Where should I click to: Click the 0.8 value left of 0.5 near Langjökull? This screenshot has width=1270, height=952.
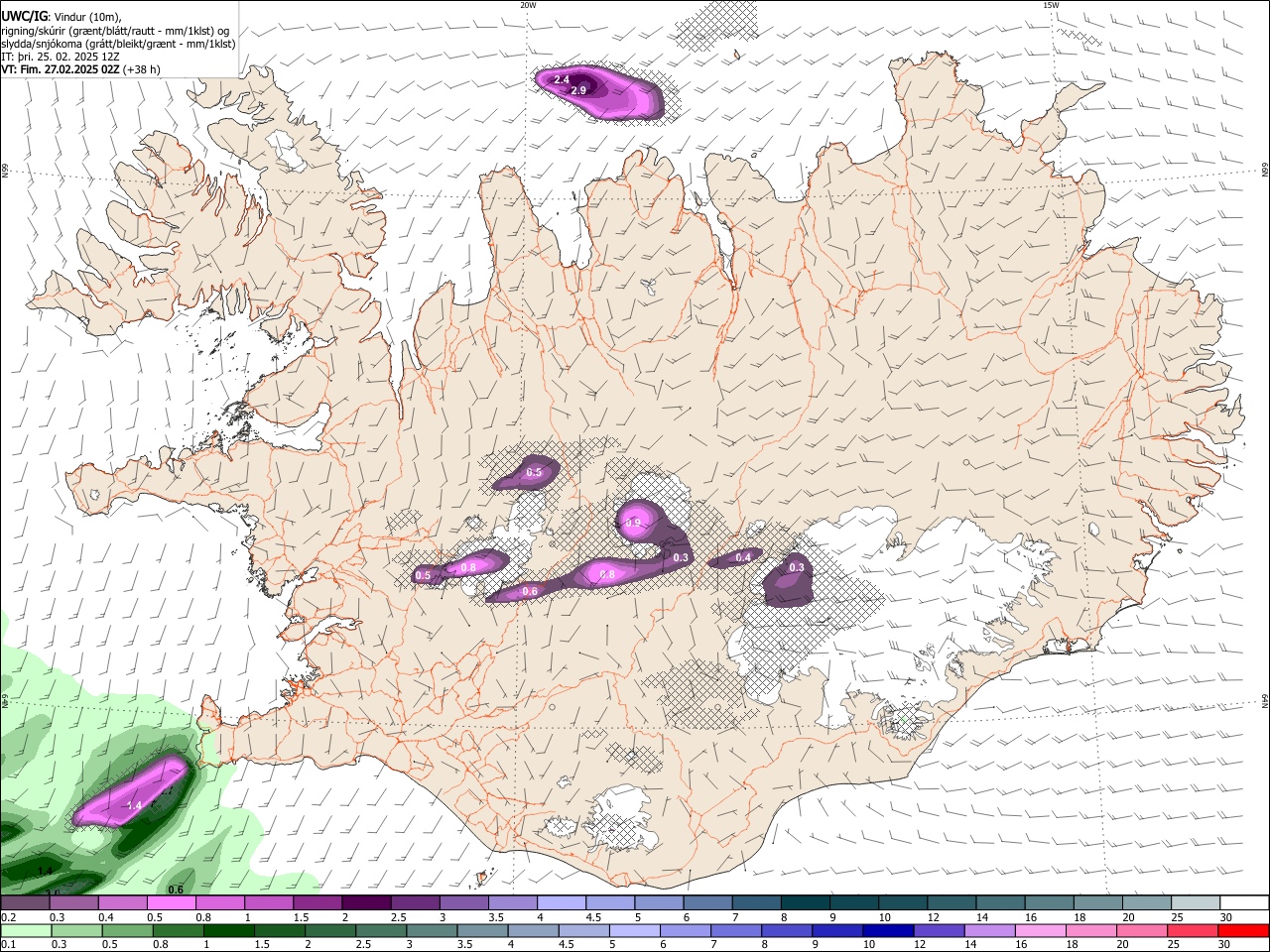click(x=469, y=567)
